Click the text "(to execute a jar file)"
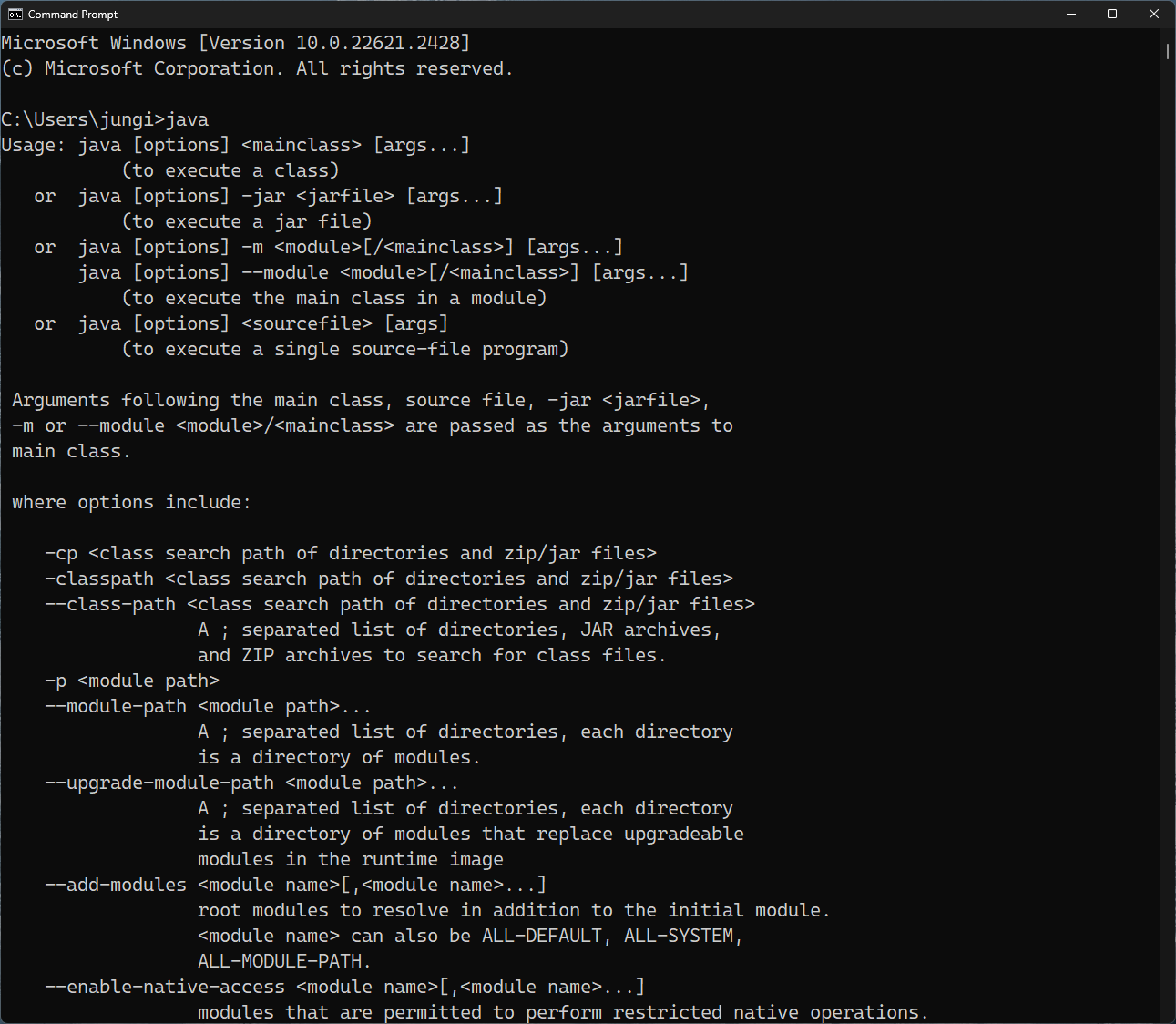 pyautogui.click(x=247, y=221)
